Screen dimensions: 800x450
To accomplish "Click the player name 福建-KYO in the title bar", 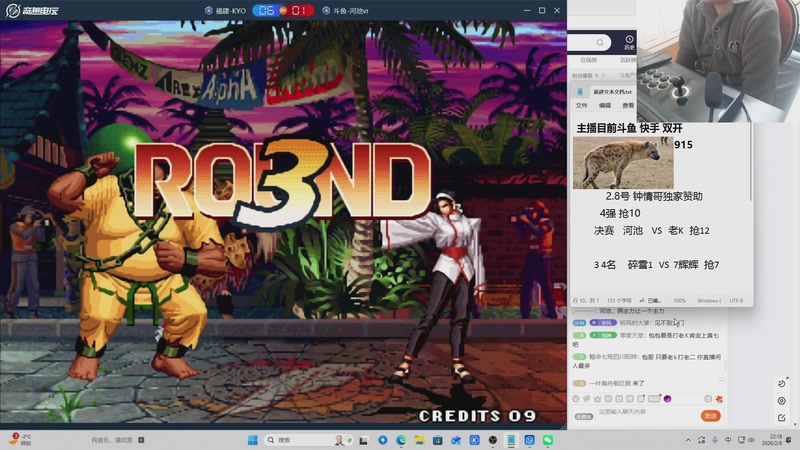I will [x=230, y=10].
